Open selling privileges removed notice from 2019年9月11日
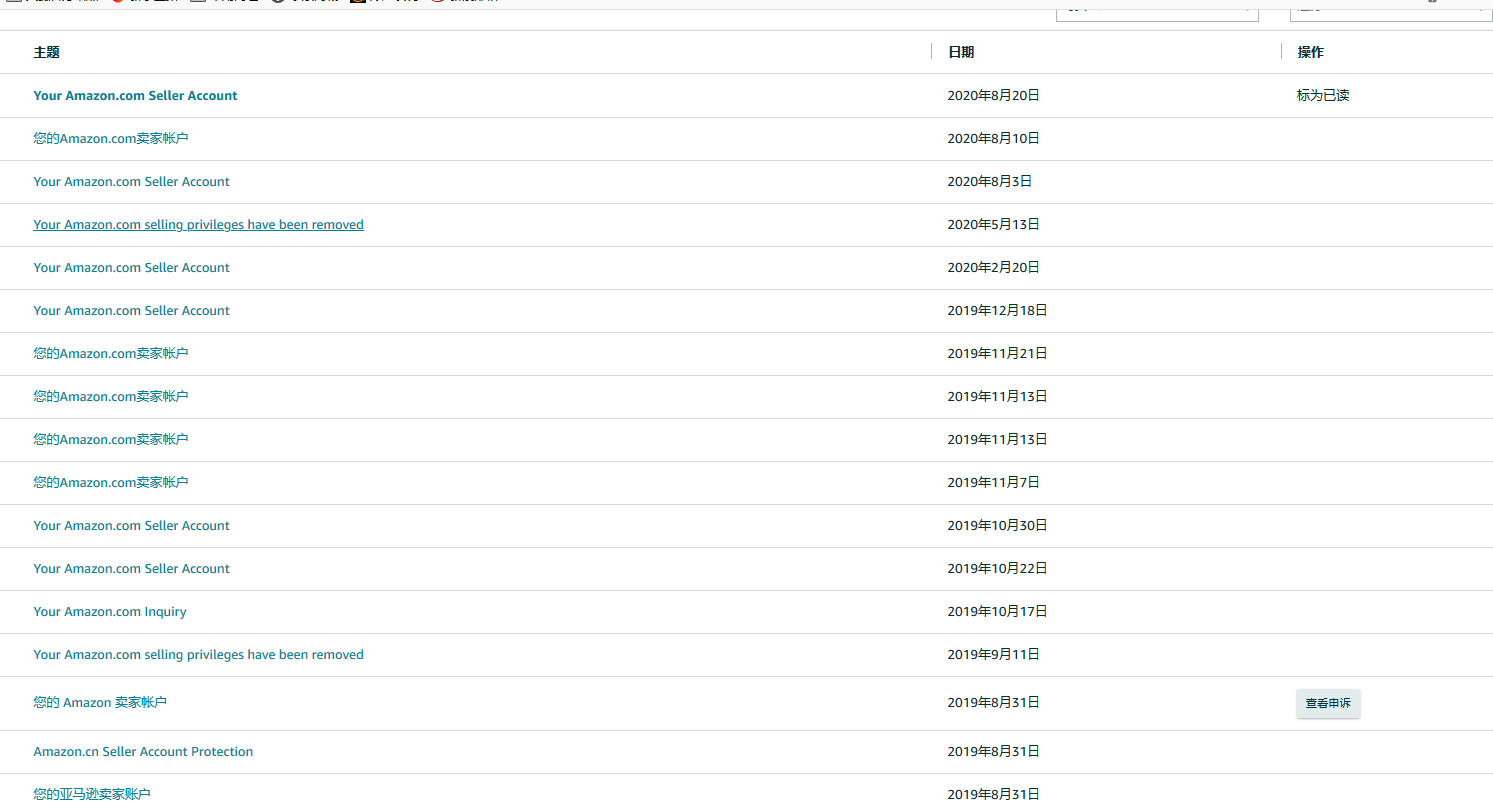This screenshot has width=1493, height=812. pyautogui.click(x=198, y=655)
